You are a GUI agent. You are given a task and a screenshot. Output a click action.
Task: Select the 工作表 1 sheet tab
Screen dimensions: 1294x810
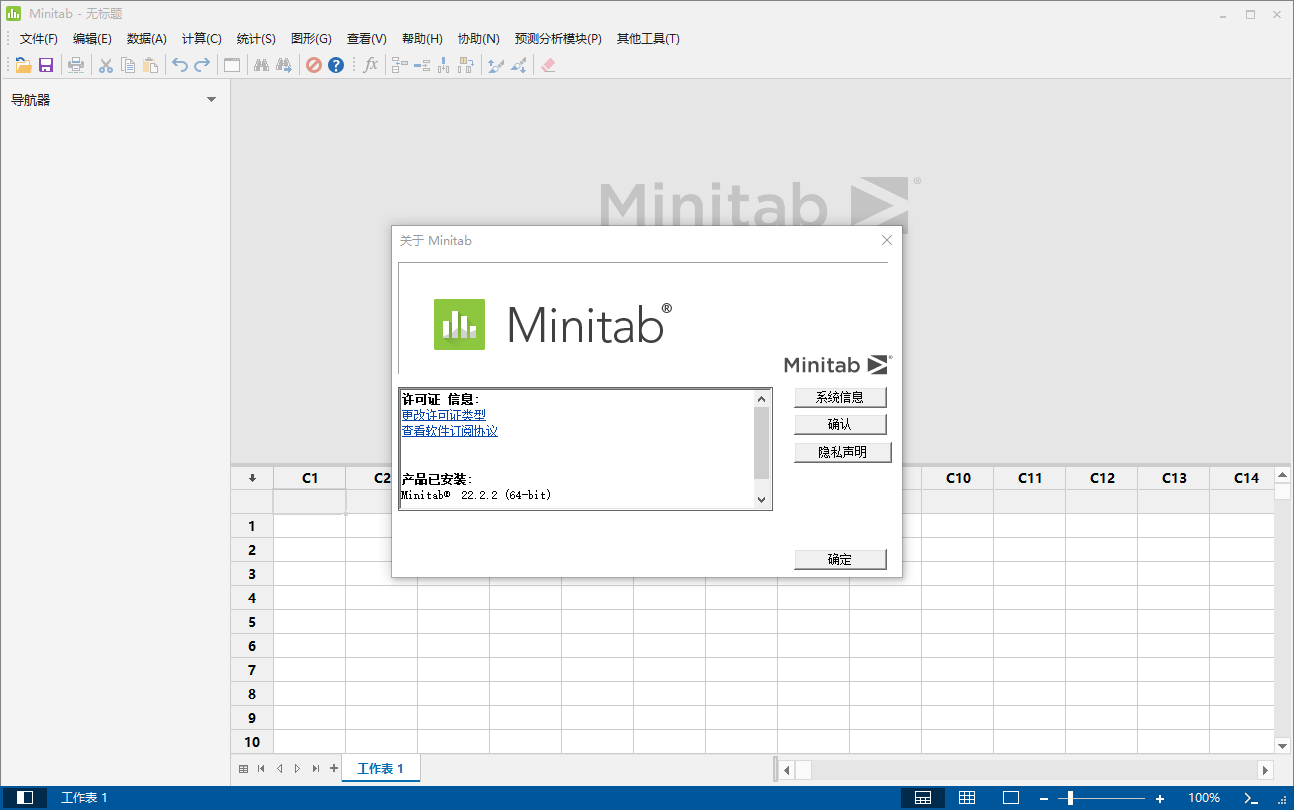coord(381,769)
